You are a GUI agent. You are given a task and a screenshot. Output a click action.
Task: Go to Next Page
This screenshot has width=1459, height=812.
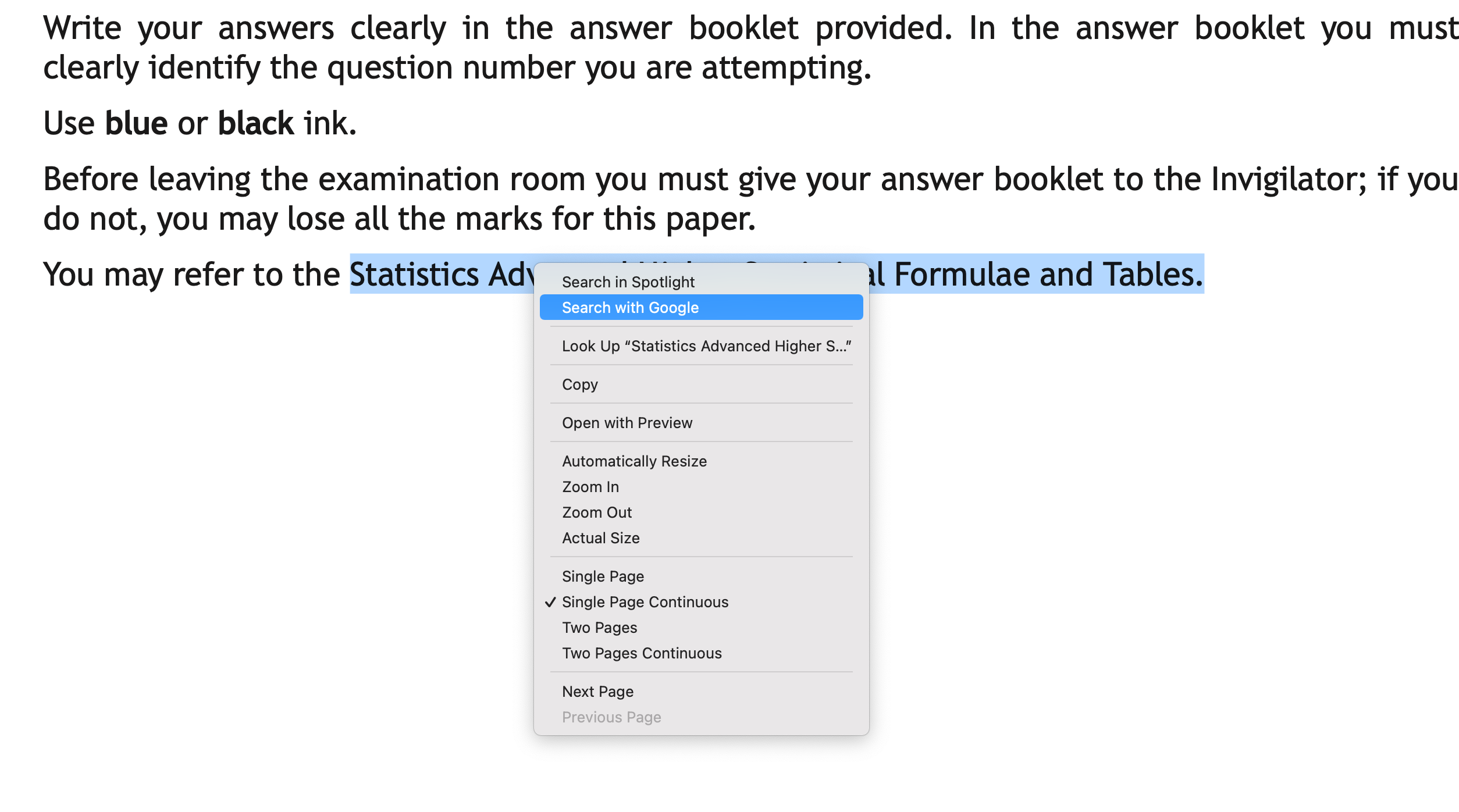pyautogui.click(x=597, y=692)
